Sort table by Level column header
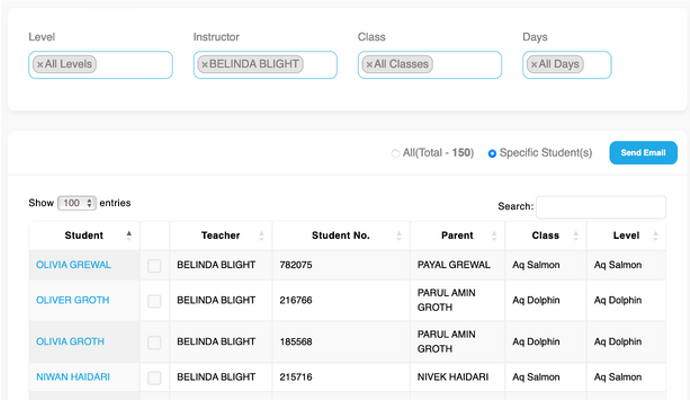This screenshot has height=400, width=690. pos(626,236)
